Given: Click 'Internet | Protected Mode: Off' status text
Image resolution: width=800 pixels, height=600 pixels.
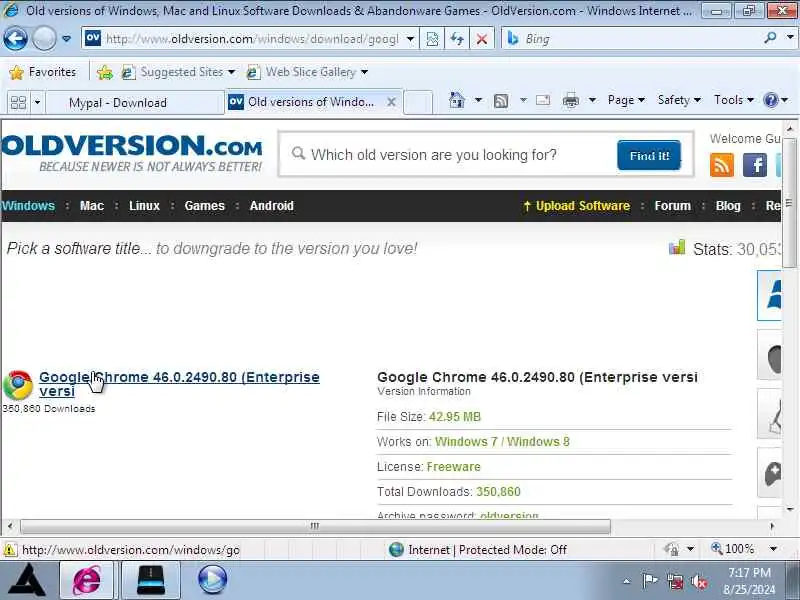Looking at the screenshot, I should (x=487, y=549).
